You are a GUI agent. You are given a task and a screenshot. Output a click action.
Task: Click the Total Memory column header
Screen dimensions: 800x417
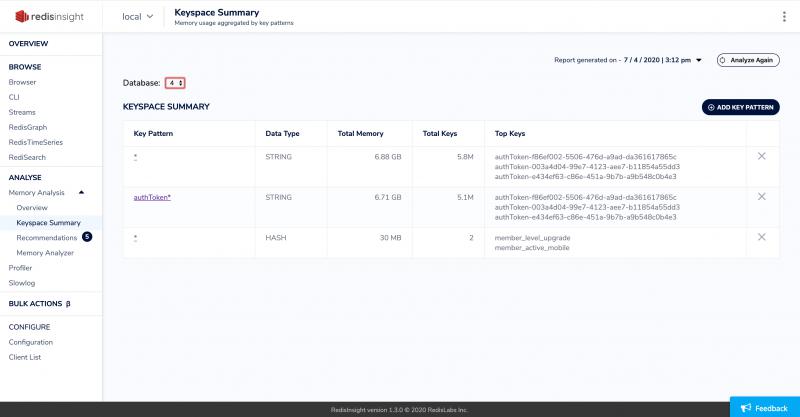[x=360, y=133]
